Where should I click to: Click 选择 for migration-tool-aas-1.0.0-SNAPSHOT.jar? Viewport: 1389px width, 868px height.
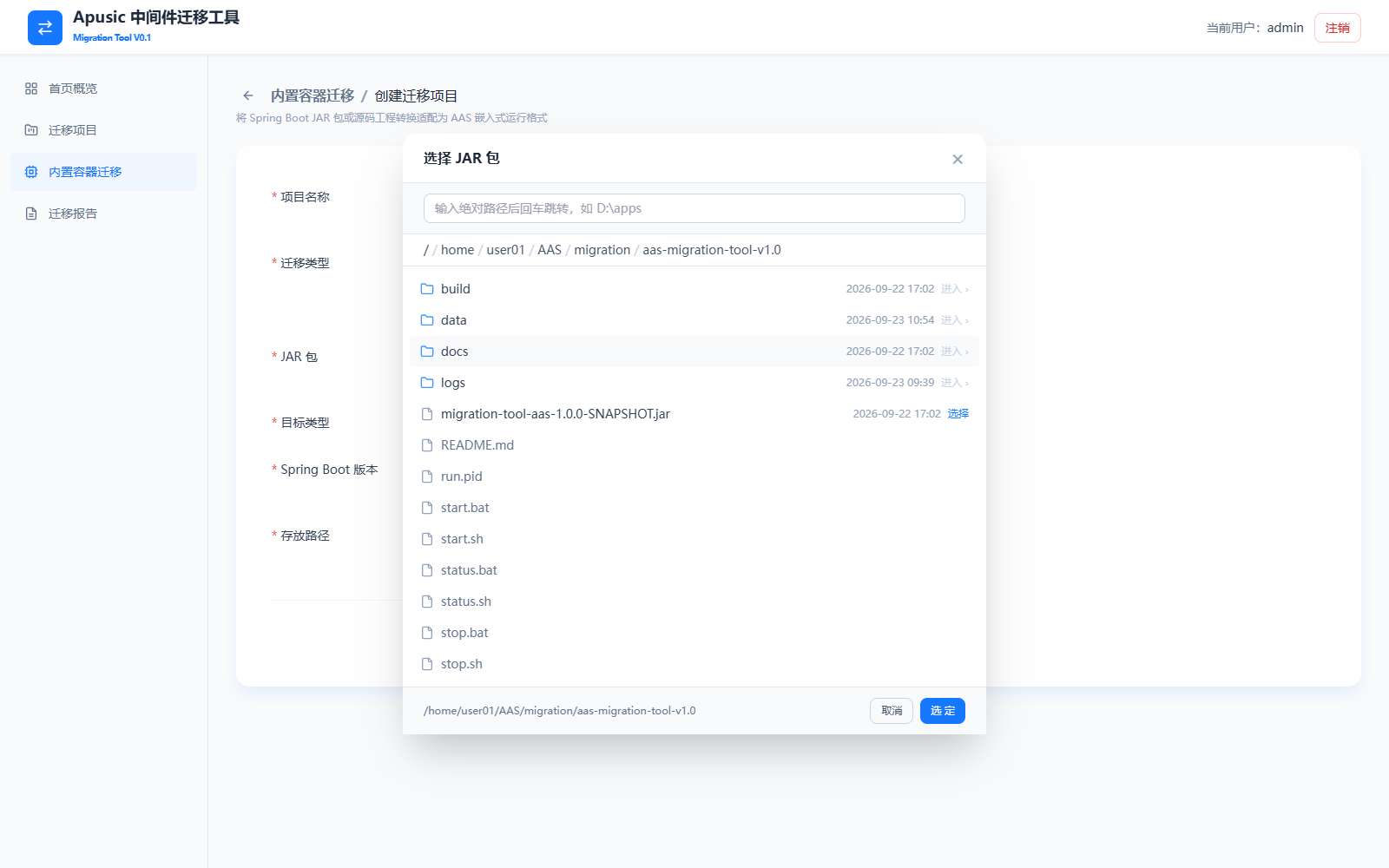[958, 414]
